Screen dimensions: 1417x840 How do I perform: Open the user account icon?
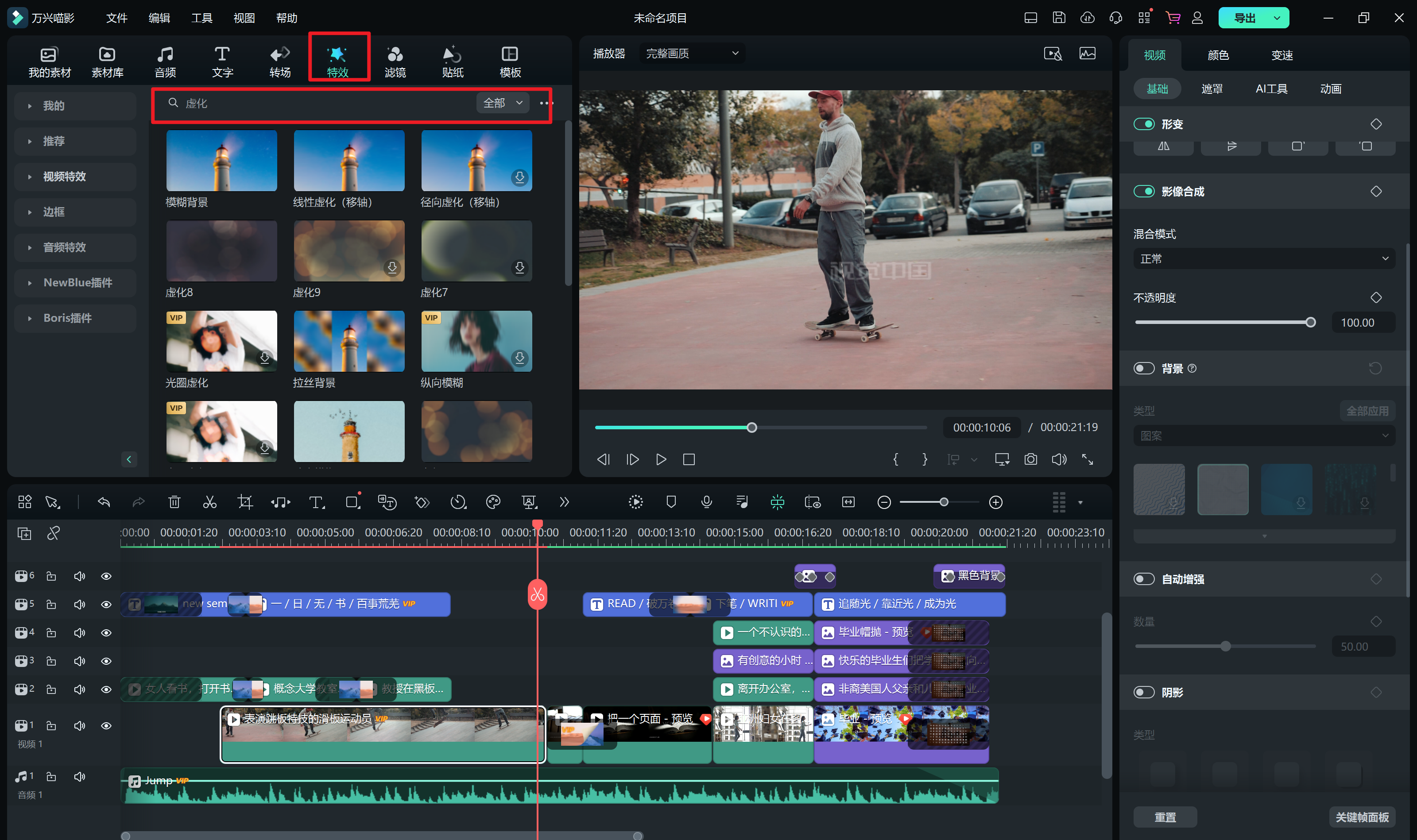pos(1197,18)
